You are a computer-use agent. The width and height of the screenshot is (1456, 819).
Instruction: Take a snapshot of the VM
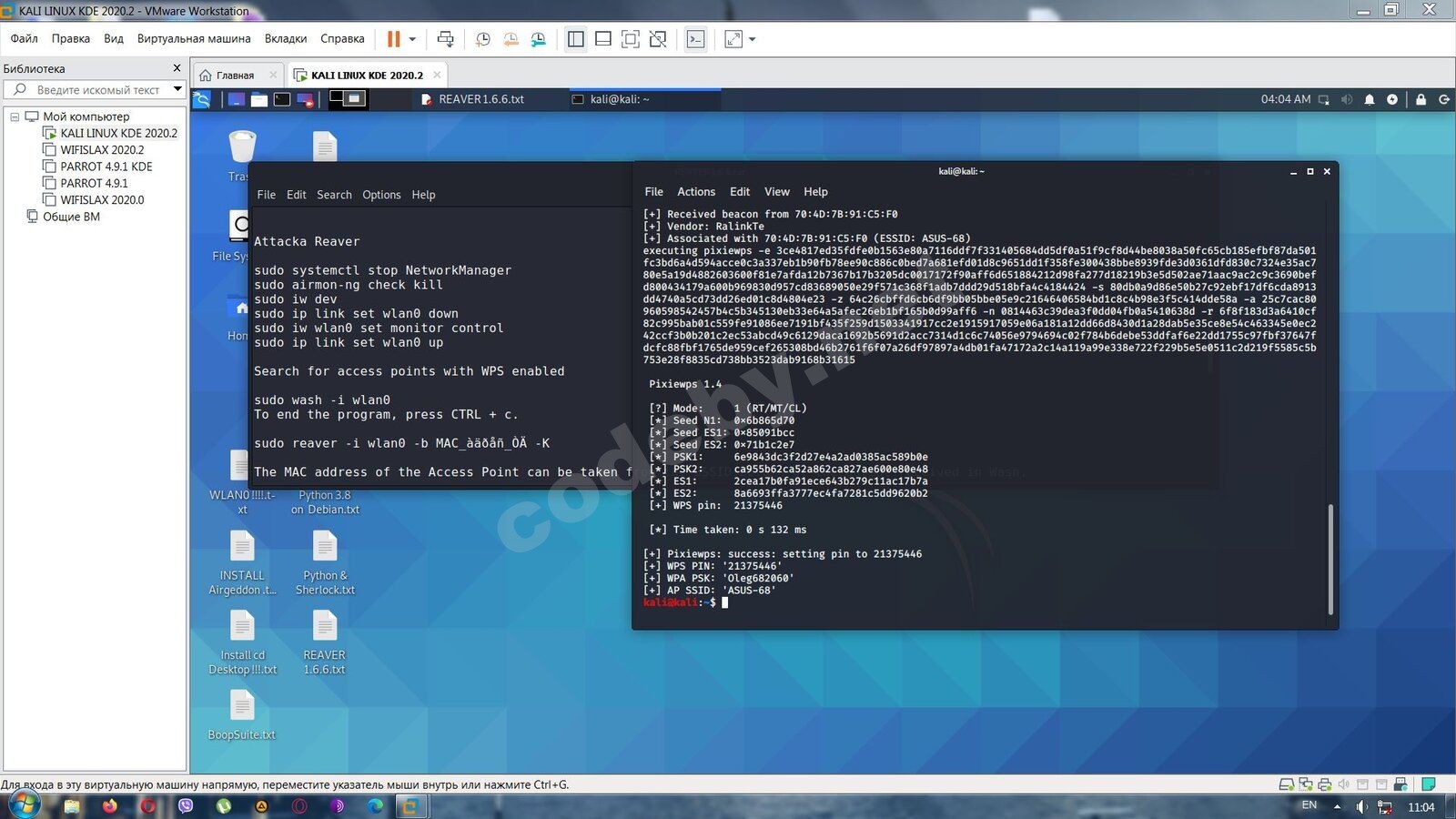pyautogui.click(x=482, y=39)
